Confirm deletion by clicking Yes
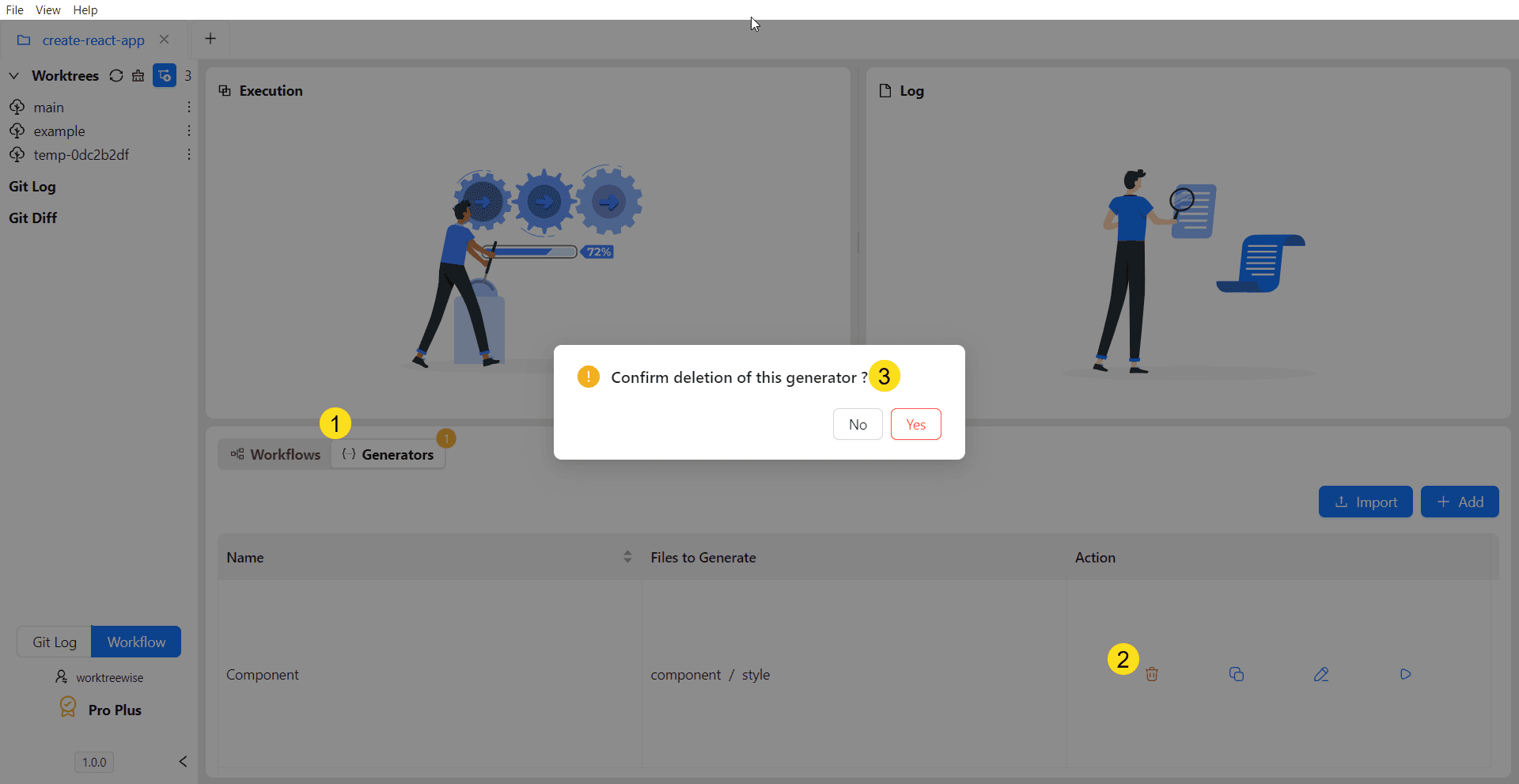 click(x=915, y=425)
